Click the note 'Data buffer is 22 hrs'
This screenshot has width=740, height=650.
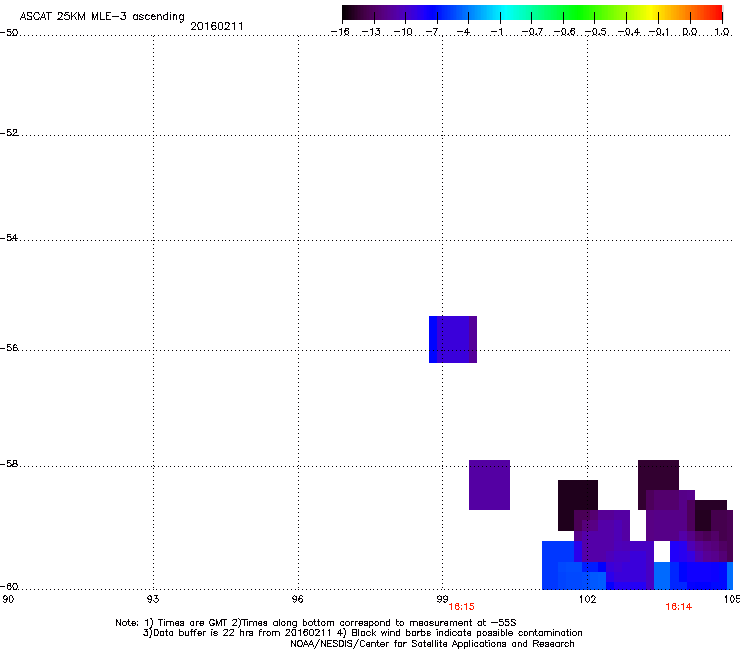point(199,633)
